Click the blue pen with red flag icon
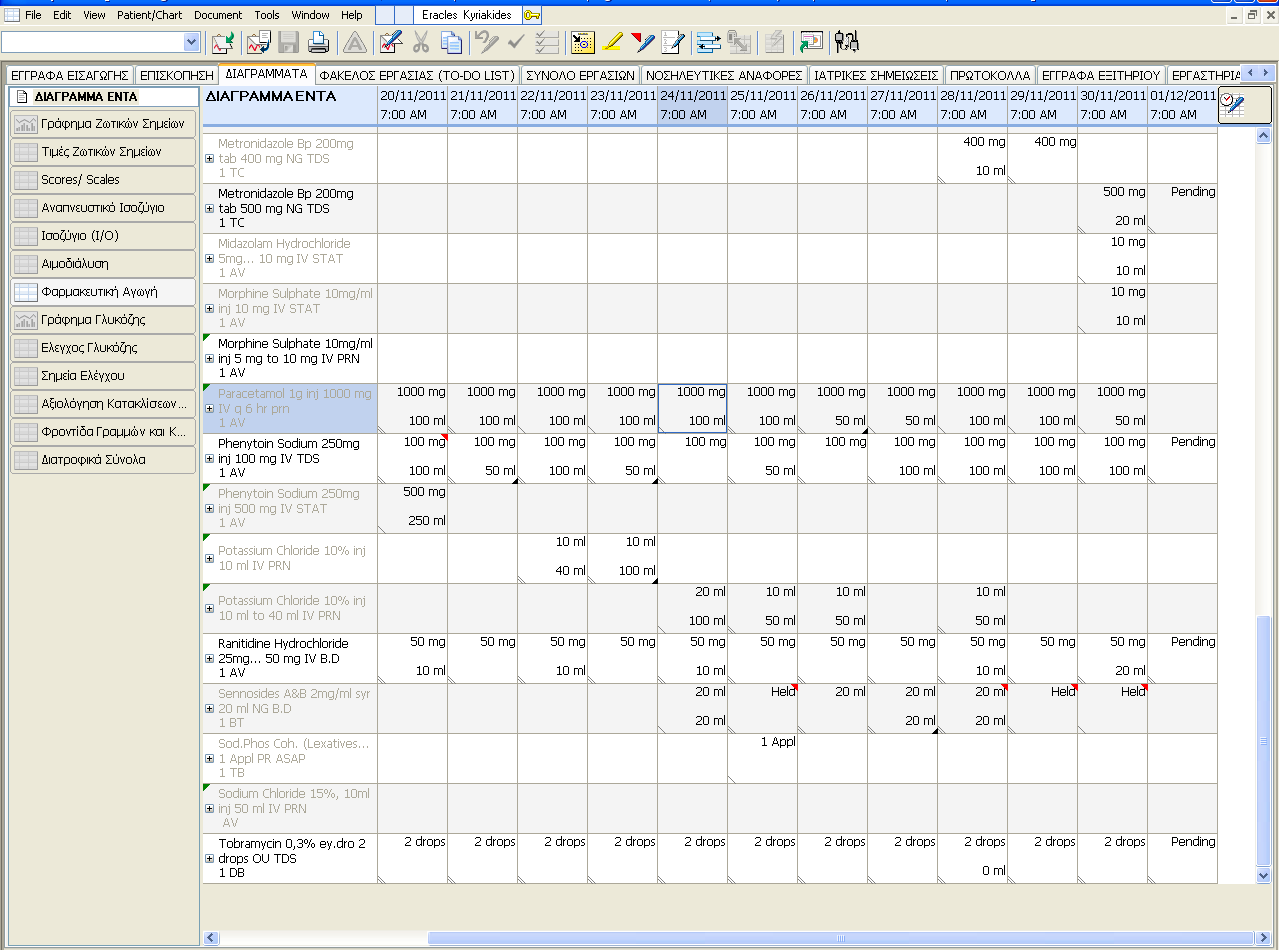 pyautogui.click(x=643, y=42)
